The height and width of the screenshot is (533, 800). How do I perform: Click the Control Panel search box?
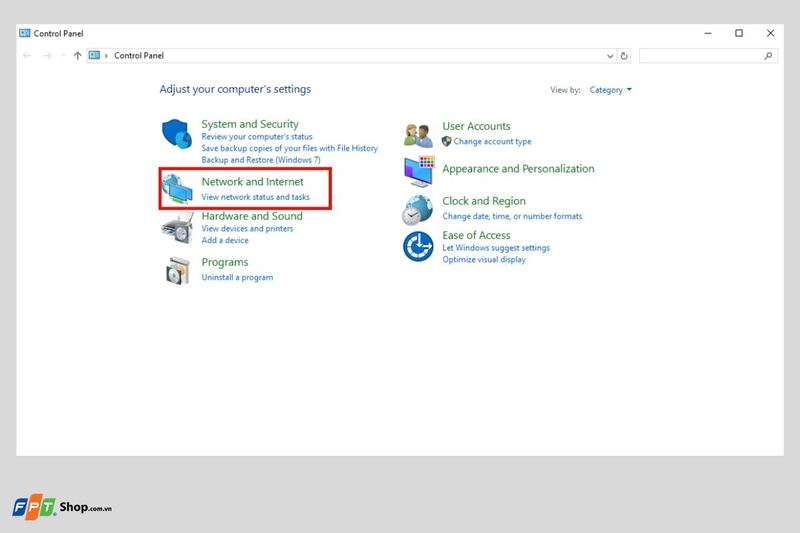click(708, 56)
